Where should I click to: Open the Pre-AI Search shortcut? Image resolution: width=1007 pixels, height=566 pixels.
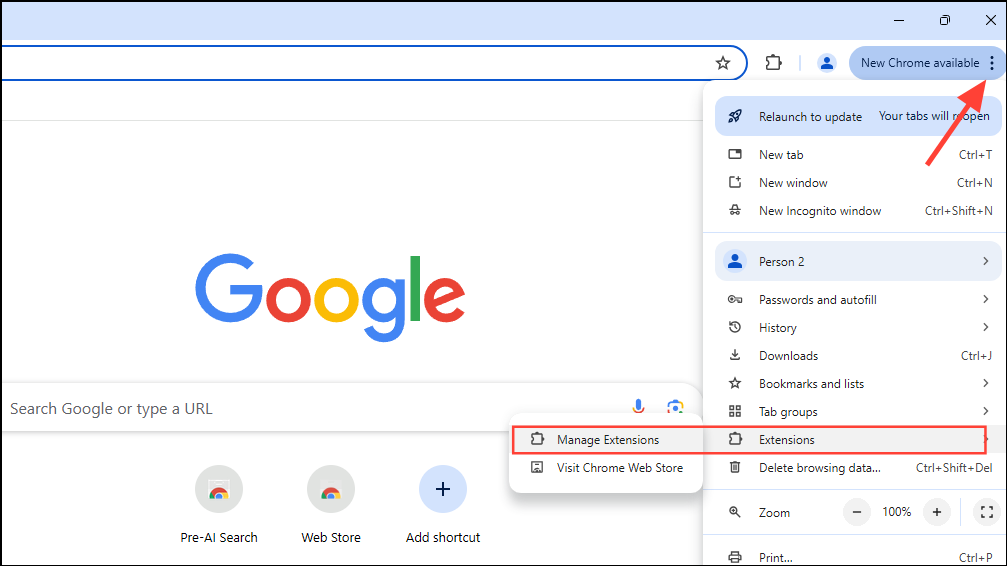click(x=219, y=505)
